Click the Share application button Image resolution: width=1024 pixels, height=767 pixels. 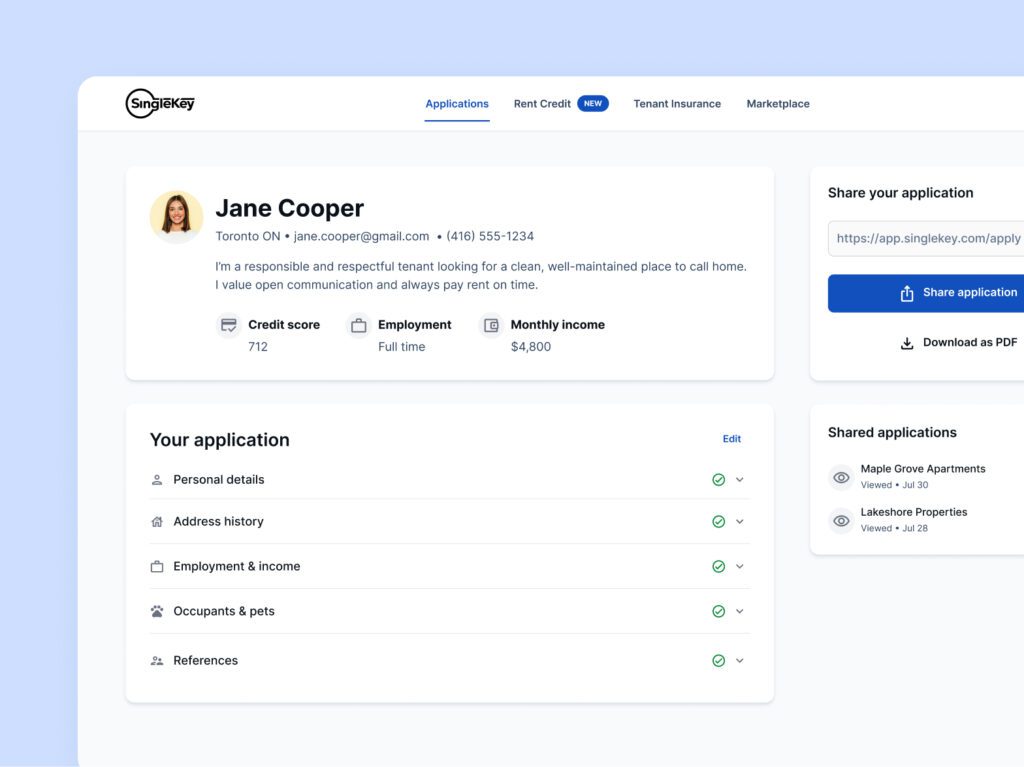926,293
